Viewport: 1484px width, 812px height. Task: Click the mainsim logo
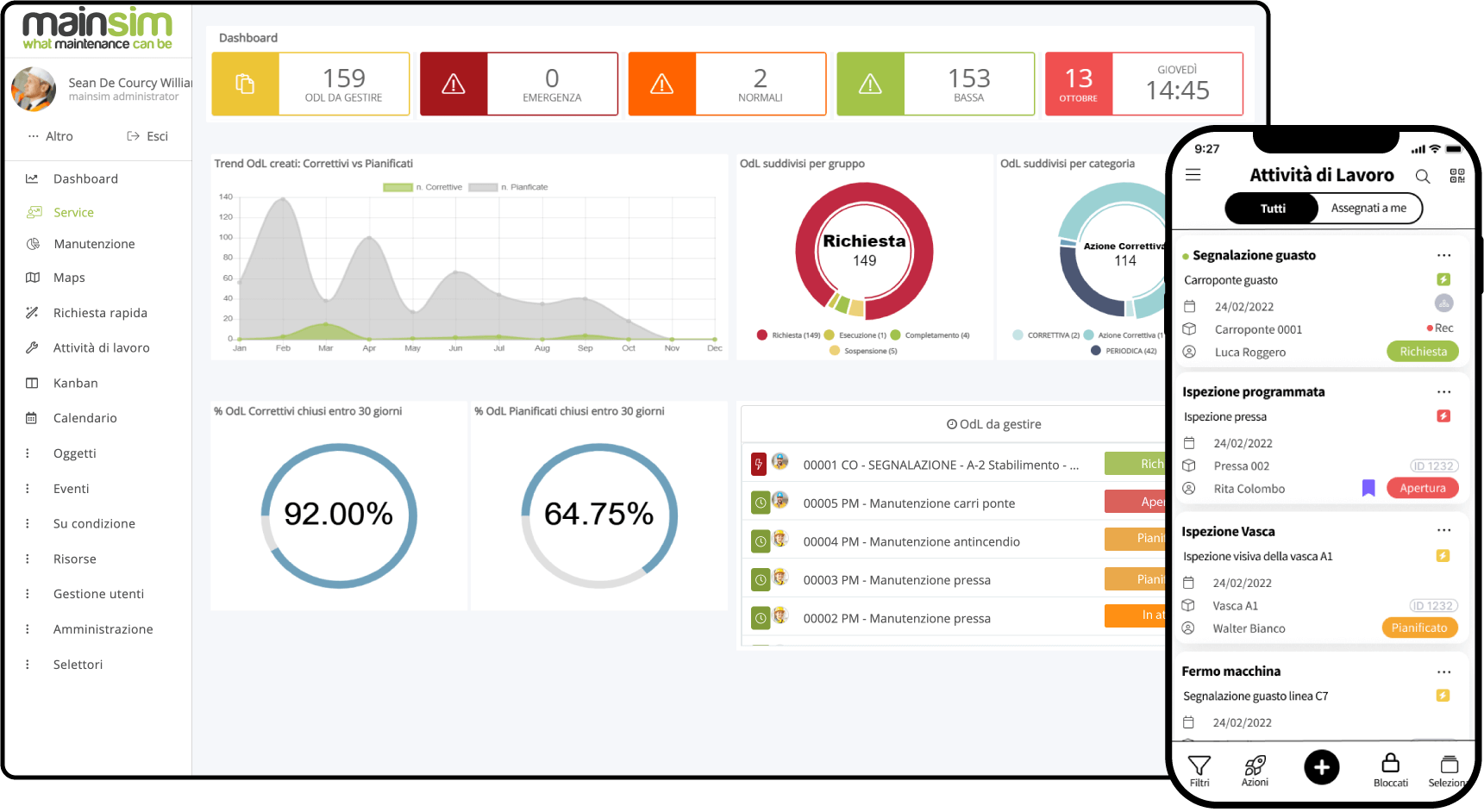coord(97,29)
